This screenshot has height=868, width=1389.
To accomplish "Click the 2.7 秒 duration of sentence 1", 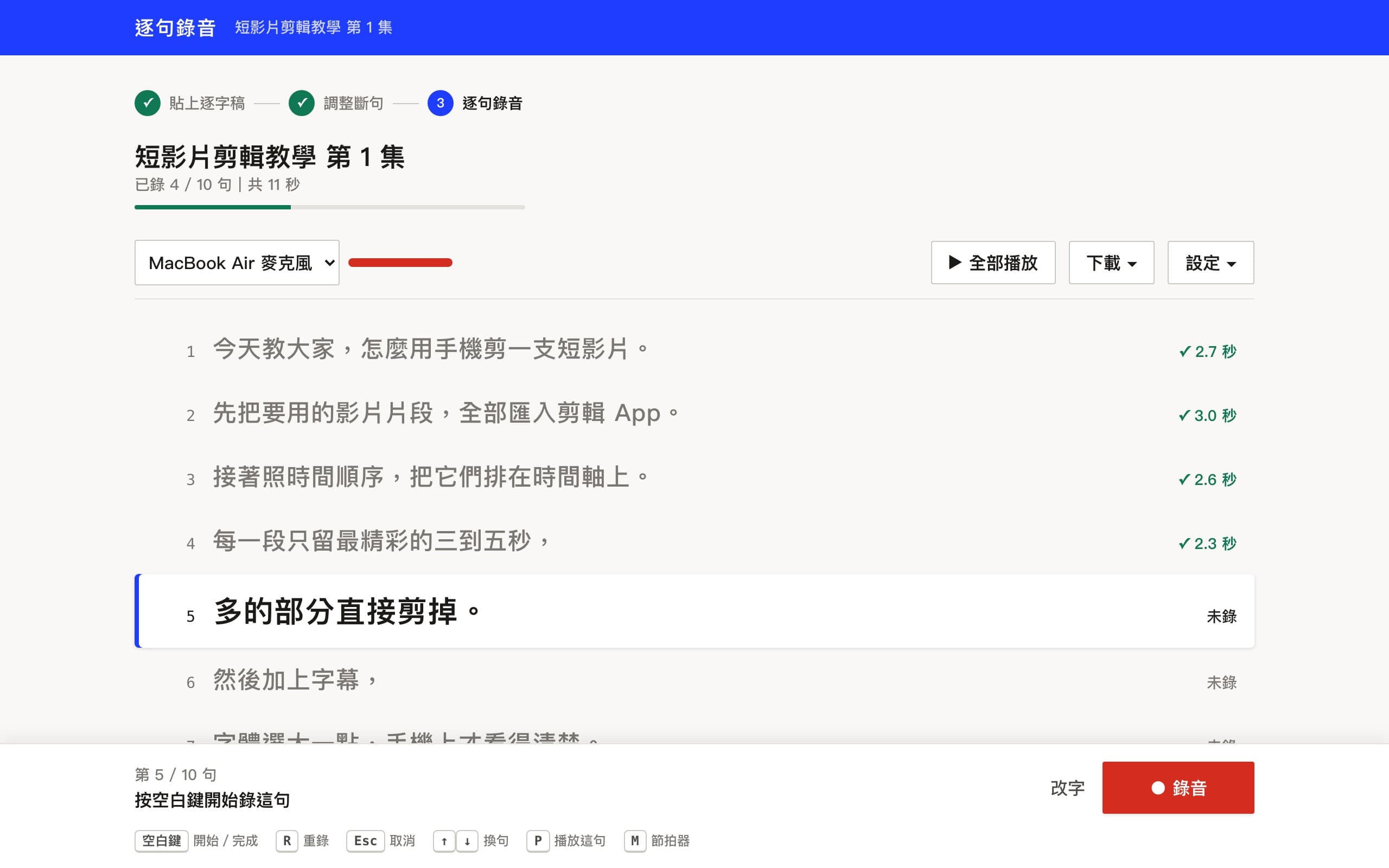I will point(1207,352).
